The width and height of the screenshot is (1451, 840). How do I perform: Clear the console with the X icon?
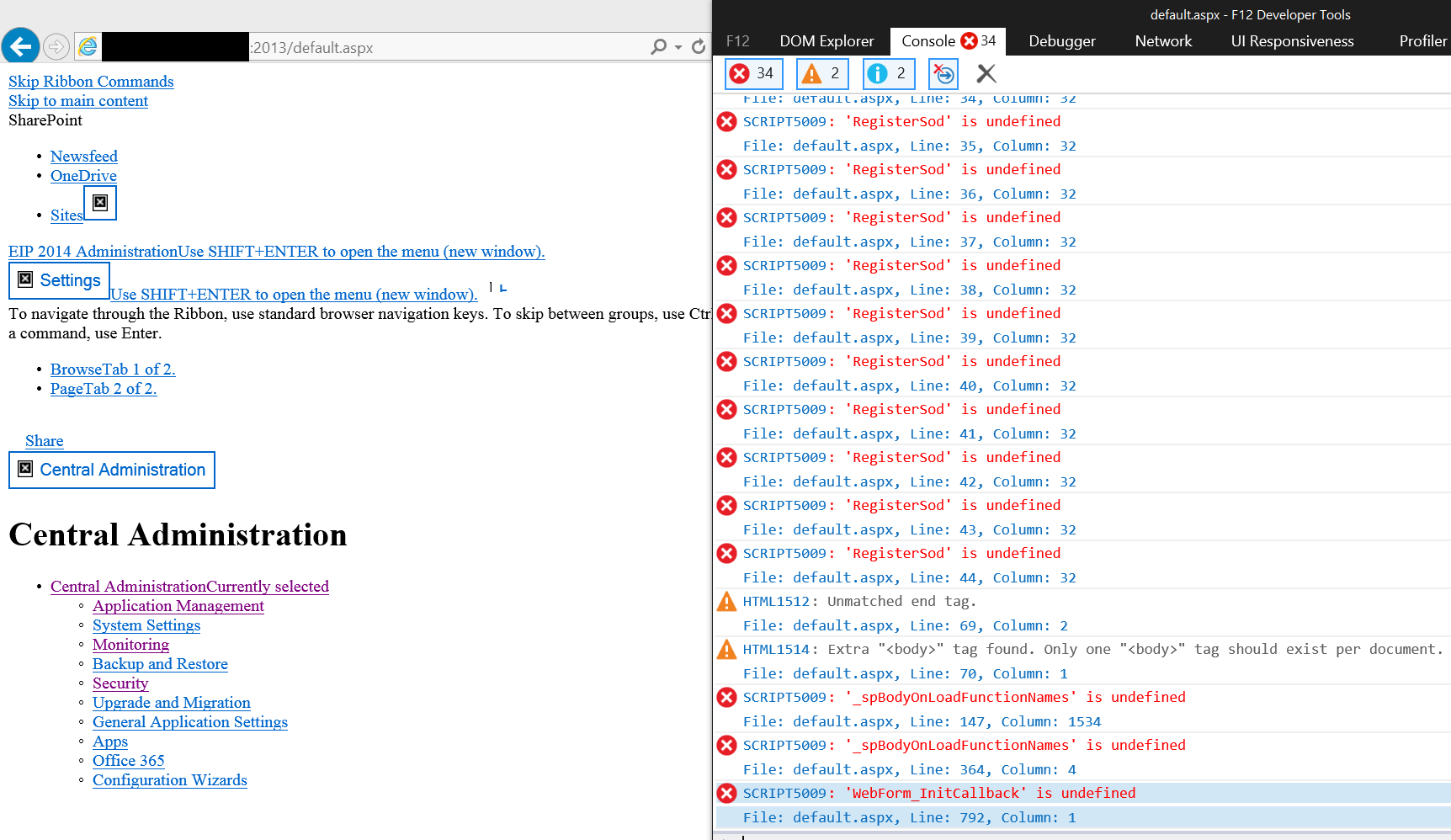point(986,74)
